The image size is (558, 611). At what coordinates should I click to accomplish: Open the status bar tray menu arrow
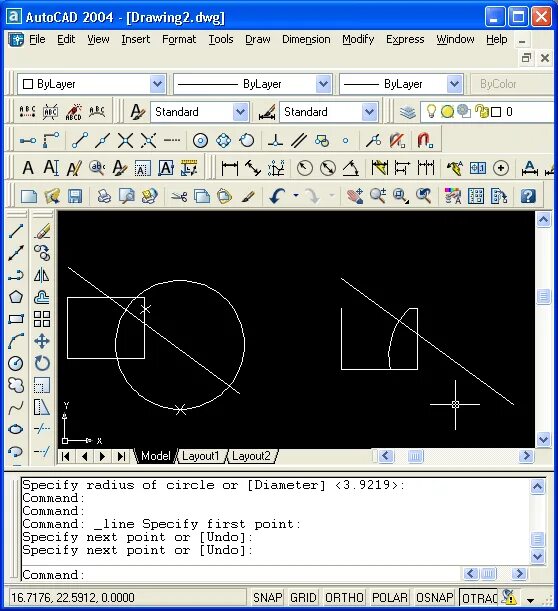[x=530, y=600]
